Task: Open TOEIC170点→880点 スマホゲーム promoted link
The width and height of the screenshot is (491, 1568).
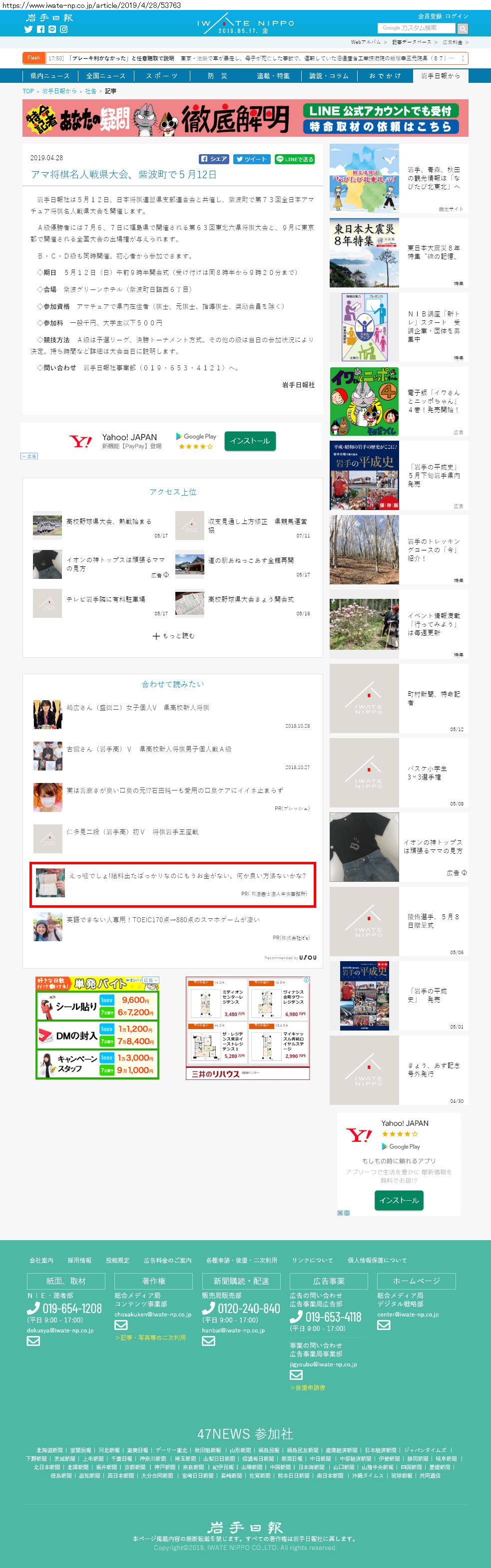Action: [x=163, y=920]
